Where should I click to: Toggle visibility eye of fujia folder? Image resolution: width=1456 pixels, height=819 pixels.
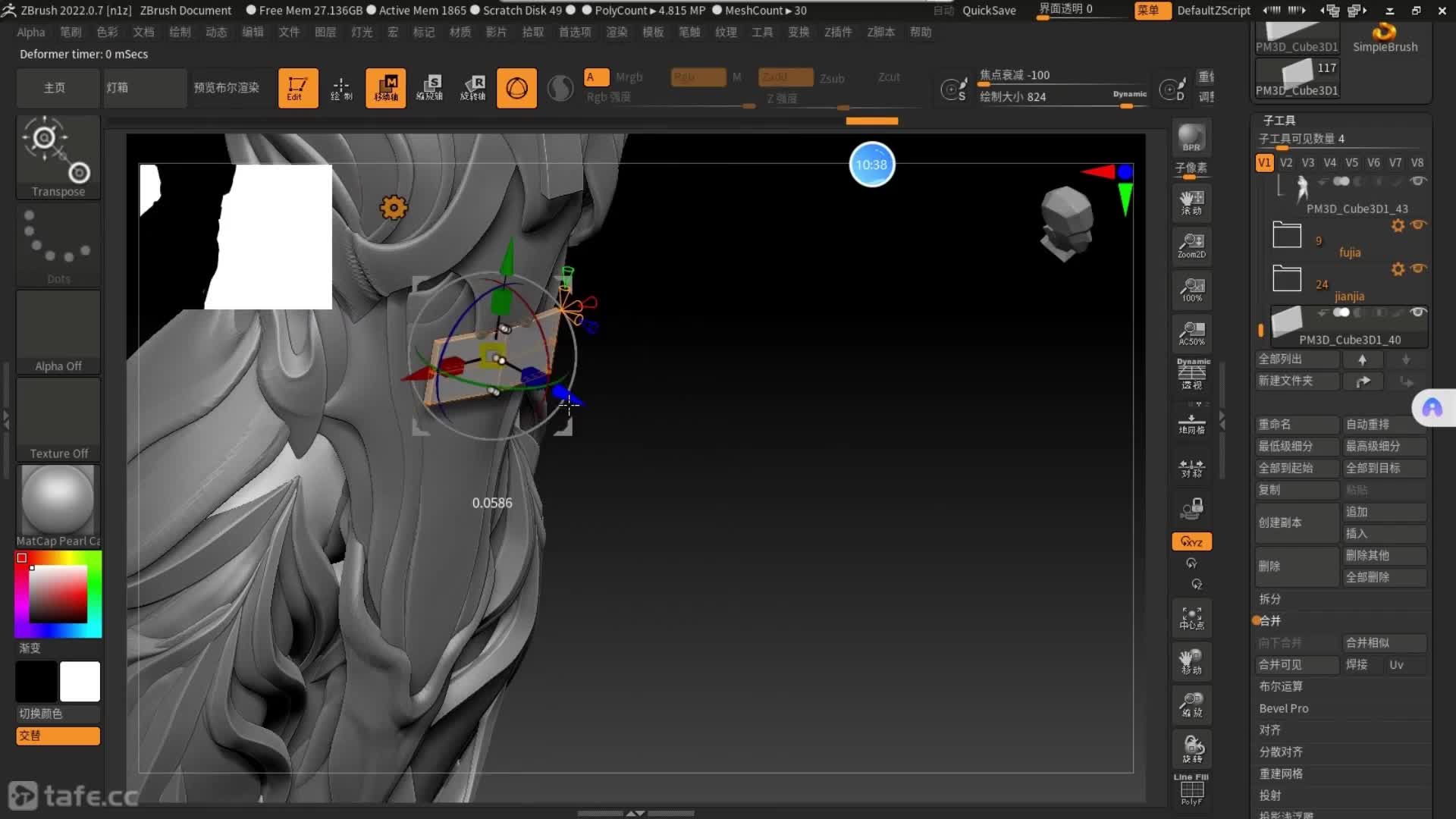pyautogui.click(x=1418, y=224)
